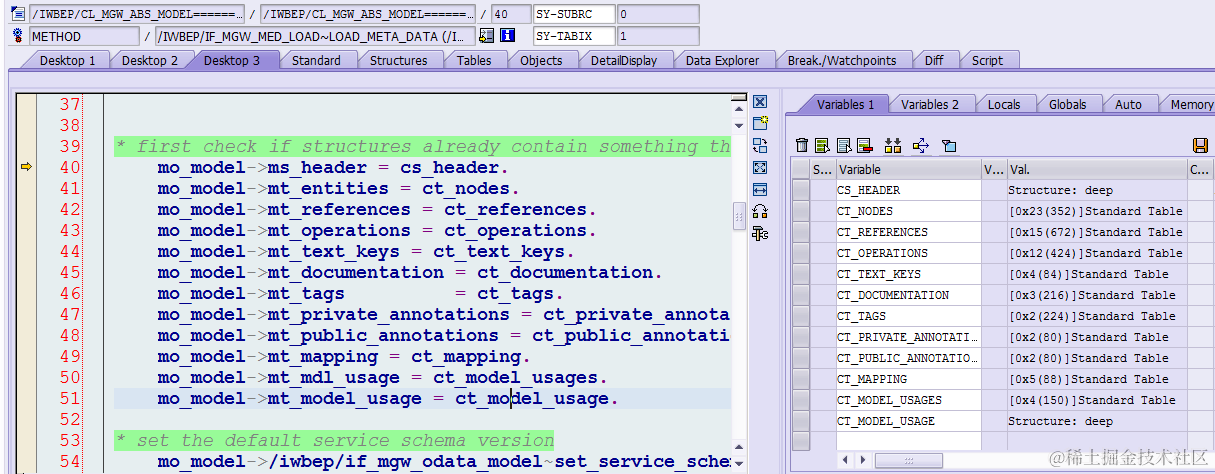Image resolution: width=1215 pixels, height=474 pixels.
Task: Open the DetailDisplay tab
Action: point(624,60)
